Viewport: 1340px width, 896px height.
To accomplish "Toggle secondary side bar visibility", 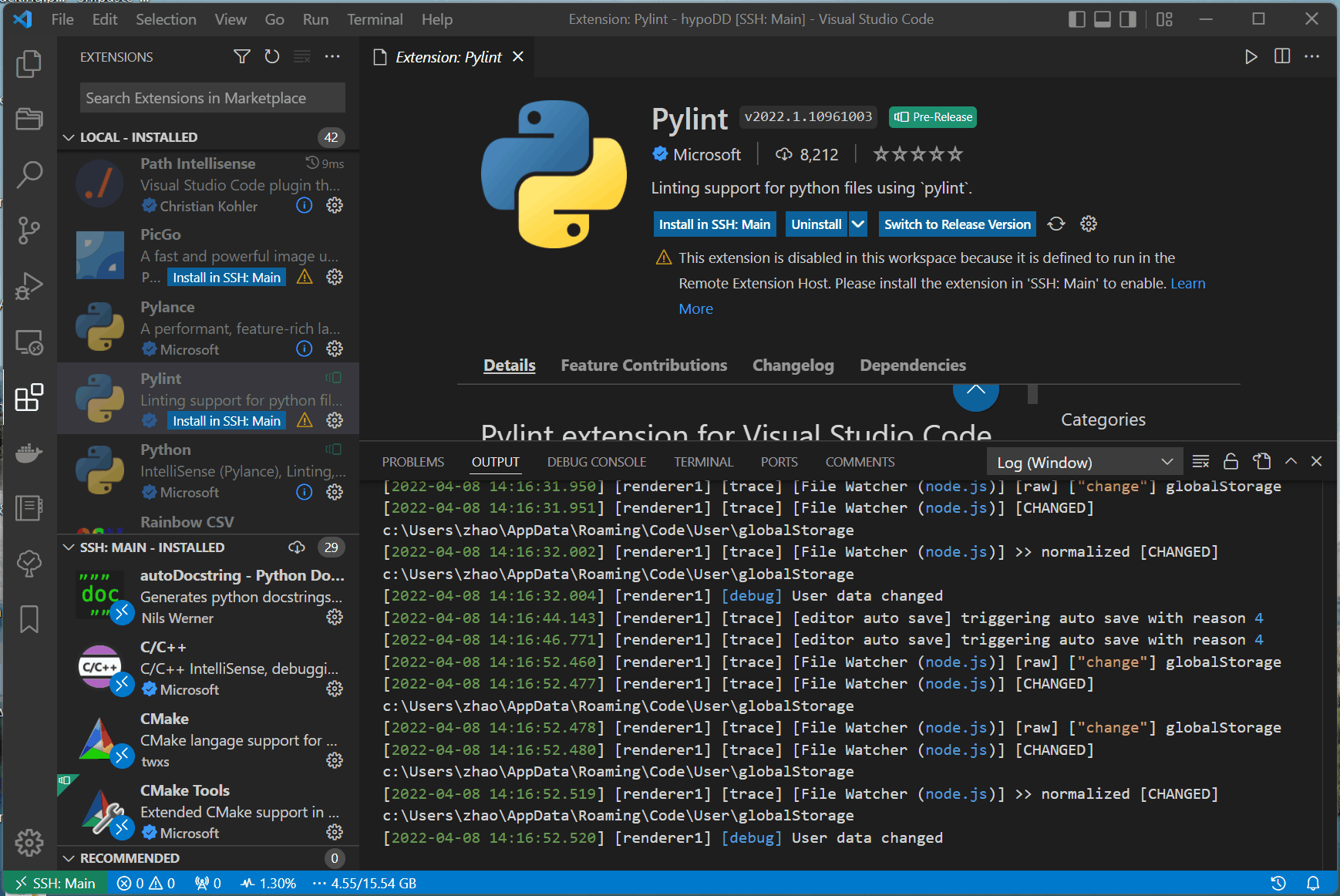I will click(1128, 19).
